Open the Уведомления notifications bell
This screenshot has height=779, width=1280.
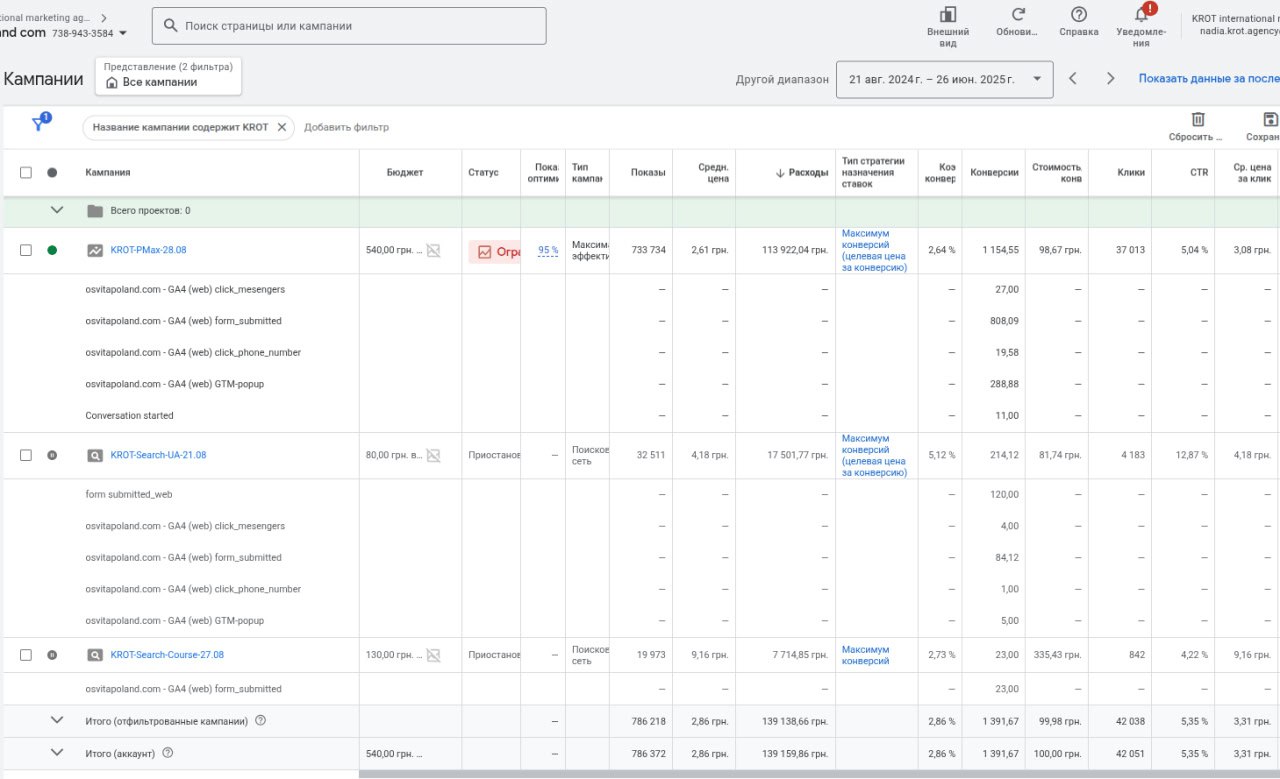tap(1141, 14)
